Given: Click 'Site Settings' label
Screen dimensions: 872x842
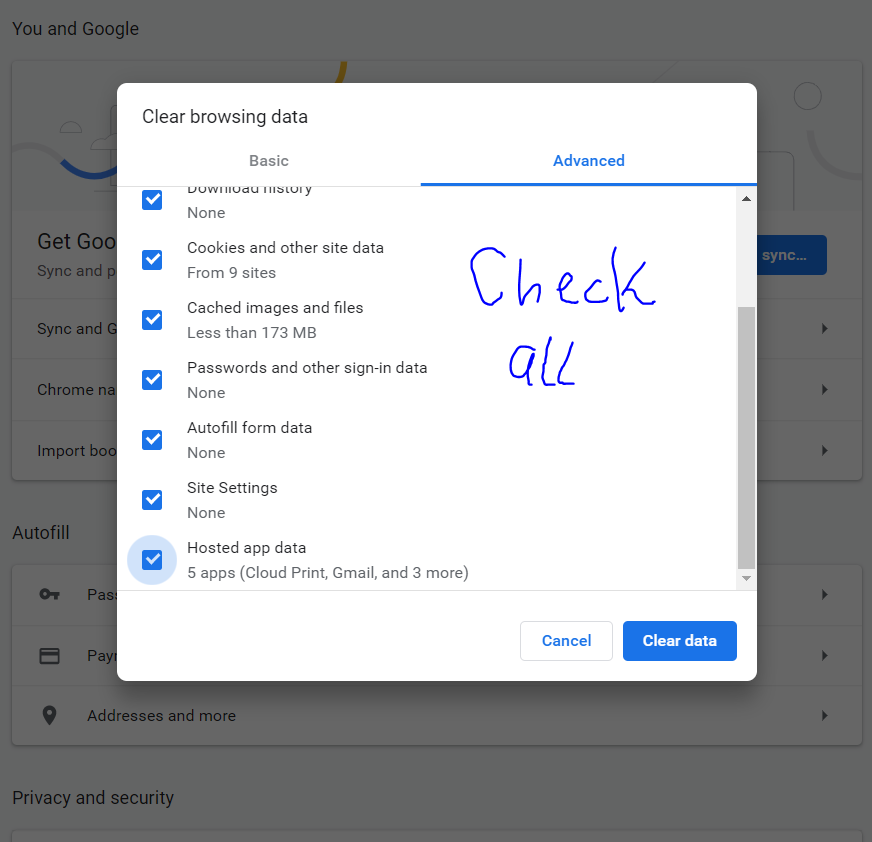Looking at the screenshot, I should click(232, 488).
